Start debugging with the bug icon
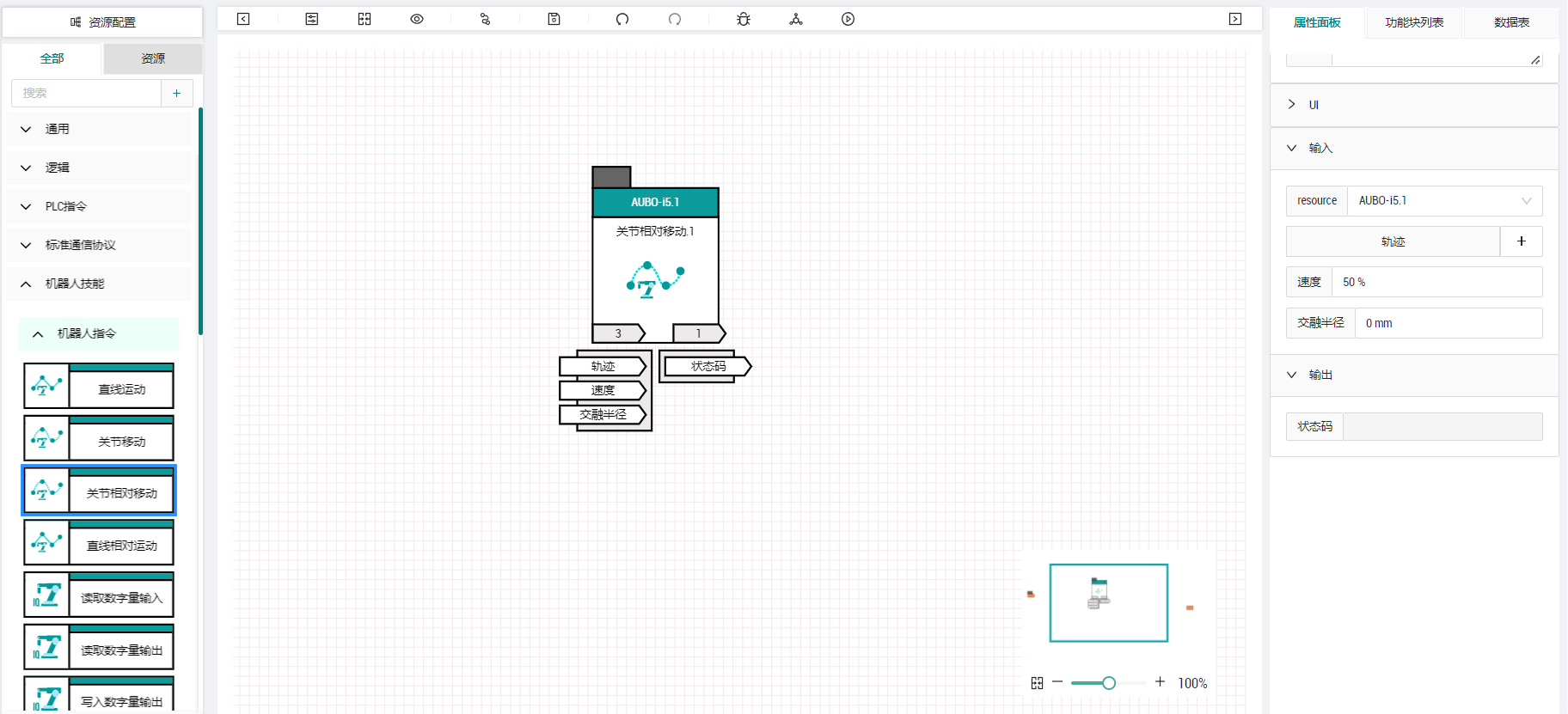Screen dimensions: 1568x714 point(744,19)
